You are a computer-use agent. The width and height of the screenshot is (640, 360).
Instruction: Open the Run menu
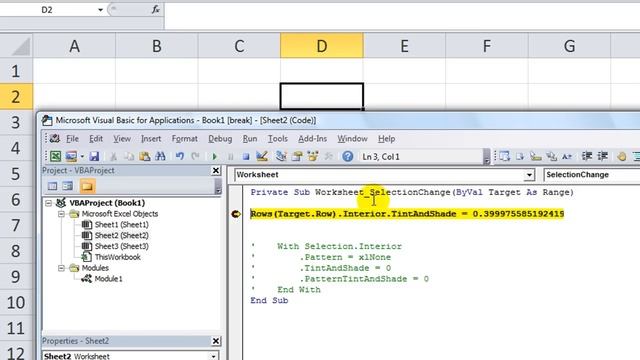[250, 139]
